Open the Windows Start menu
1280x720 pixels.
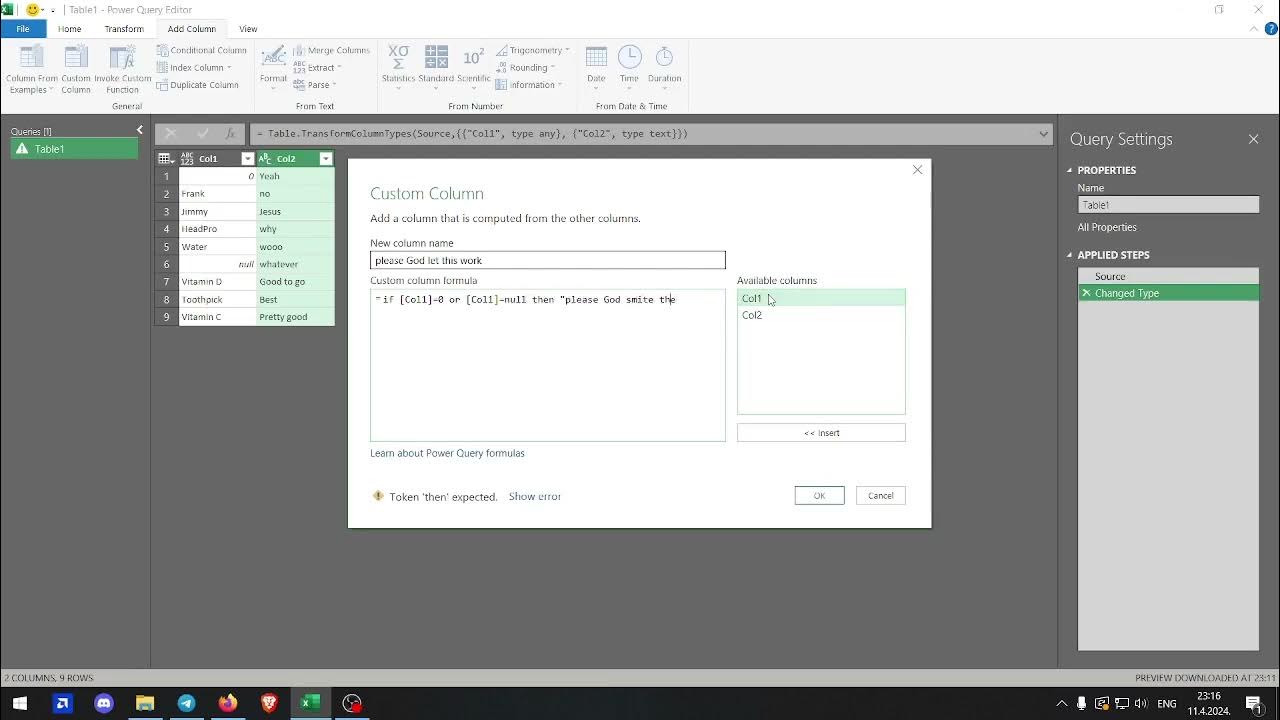20,704
